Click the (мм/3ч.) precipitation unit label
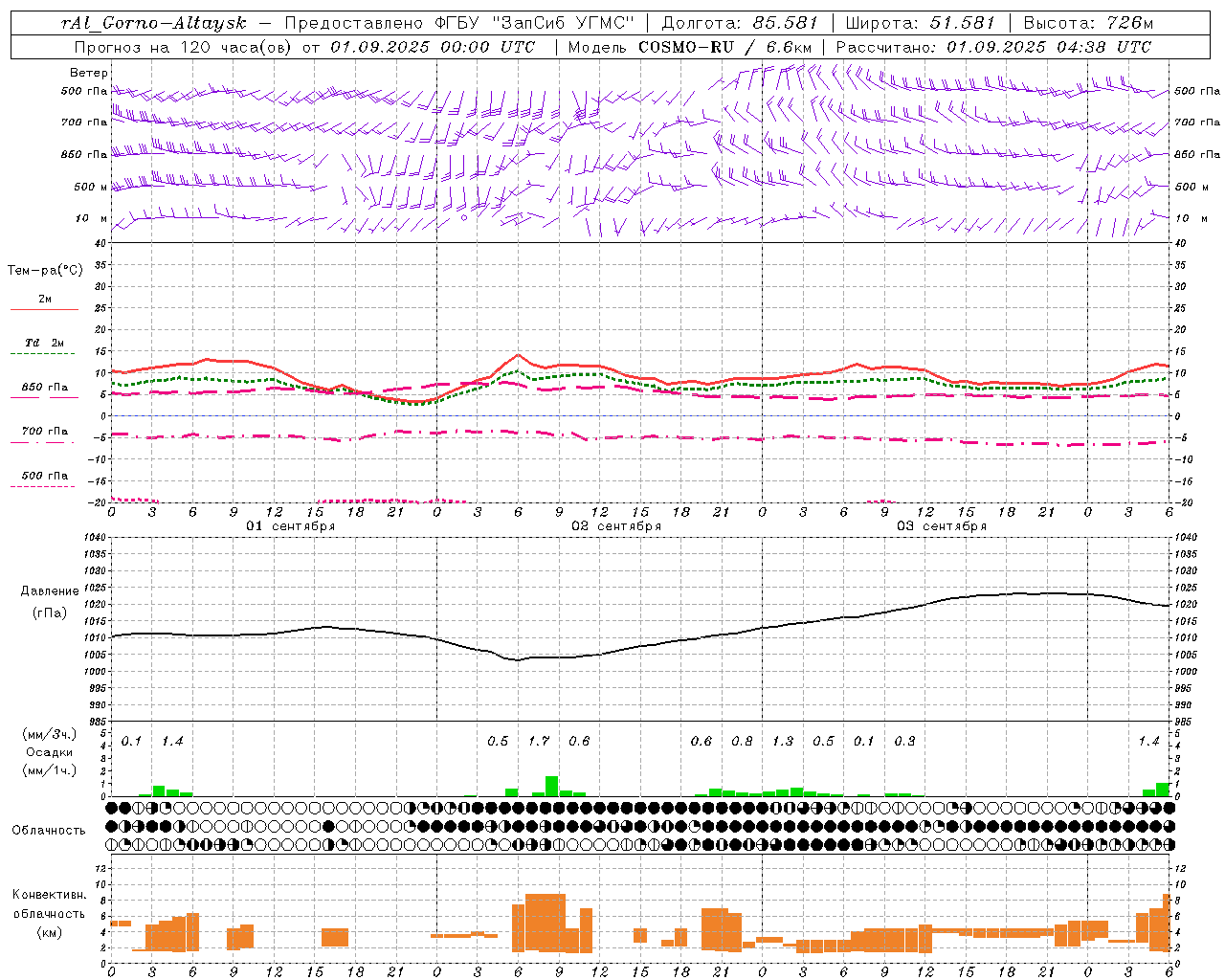Viewport: 1225px width, 980px height. coord(49,734)
